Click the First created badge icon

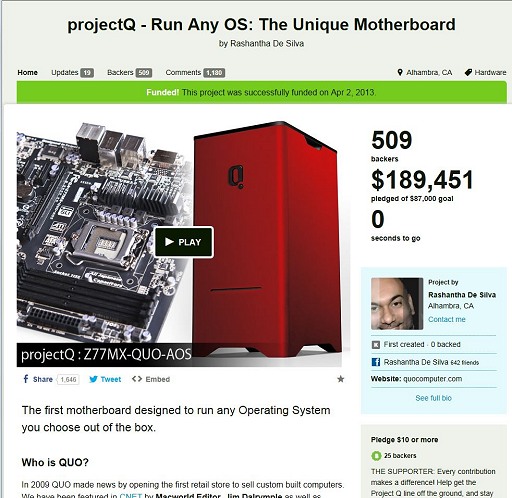(x=376, y=345)
